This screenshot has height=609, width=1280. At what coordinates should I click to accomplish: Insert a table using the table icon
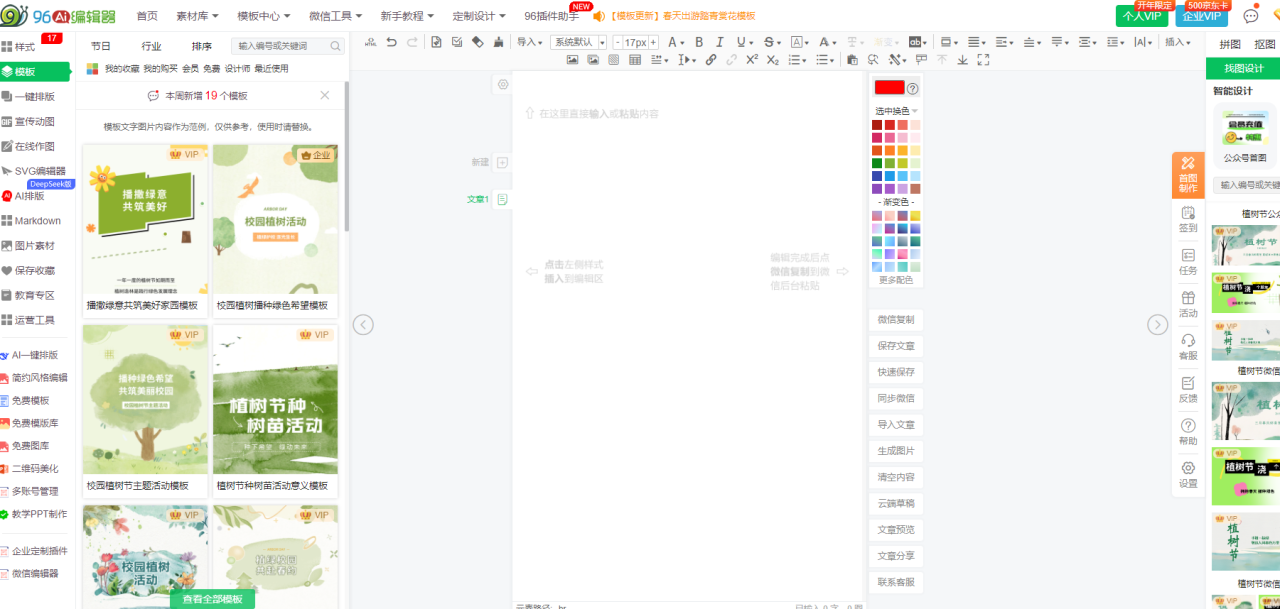click(635, 60)
